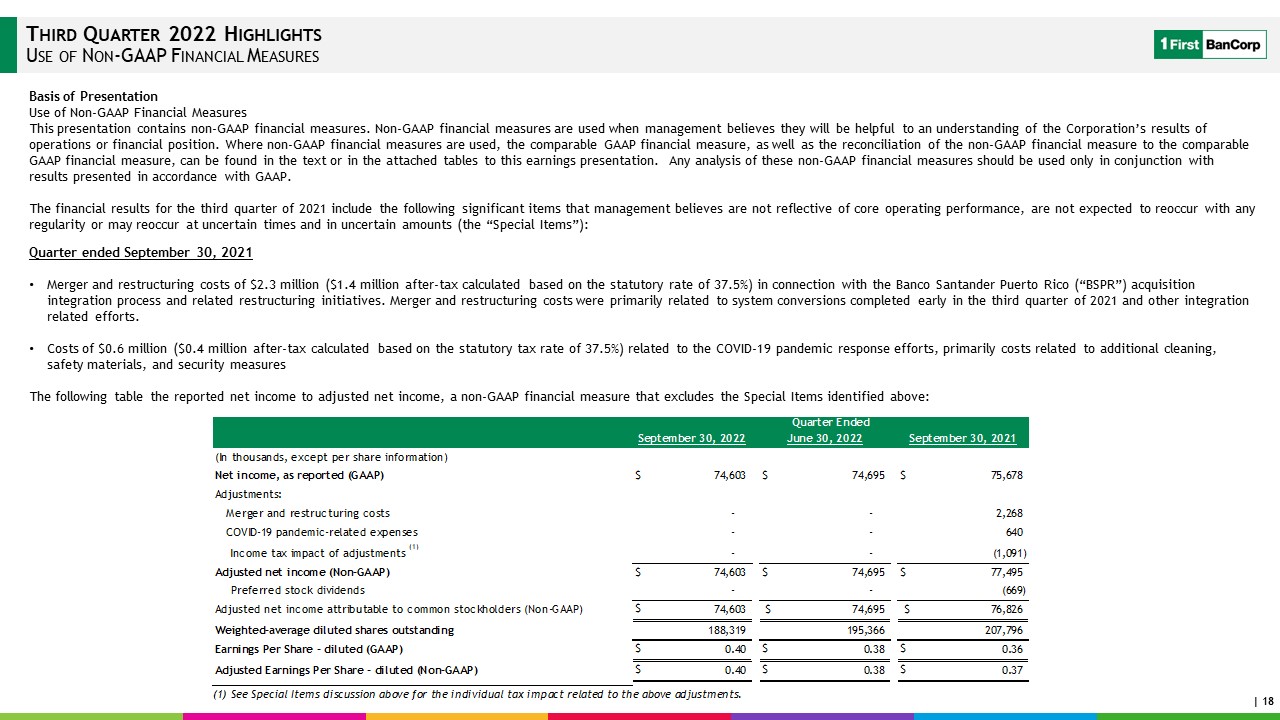Screen dimensions: 1280x720
Task: Click the 77,495 adjusted net income value
Action: coord(1003,572)
